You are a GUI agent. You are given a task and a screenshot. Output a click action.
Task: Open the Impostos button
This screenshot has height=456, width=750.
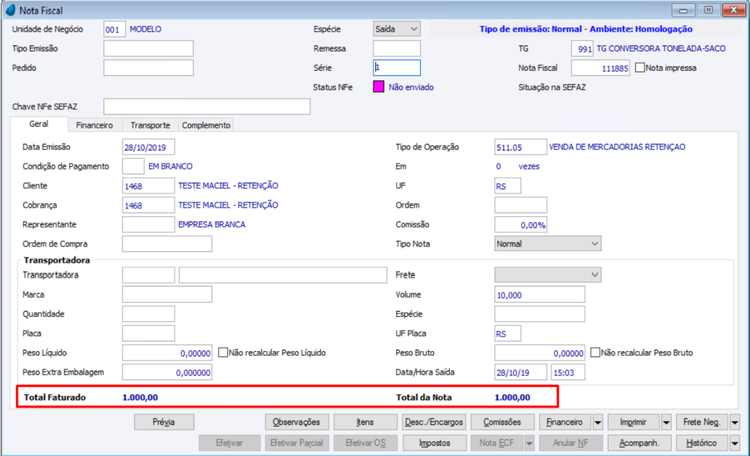point(435,443)
